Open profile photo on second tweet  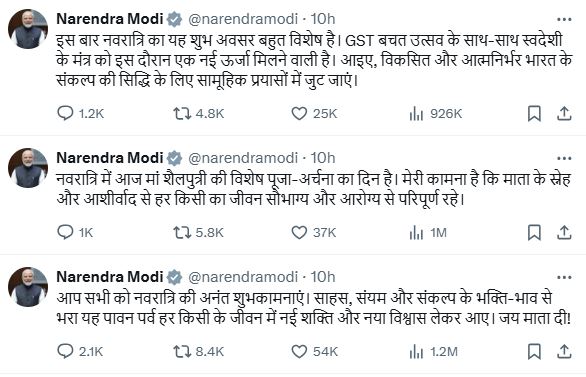point(28,168)
